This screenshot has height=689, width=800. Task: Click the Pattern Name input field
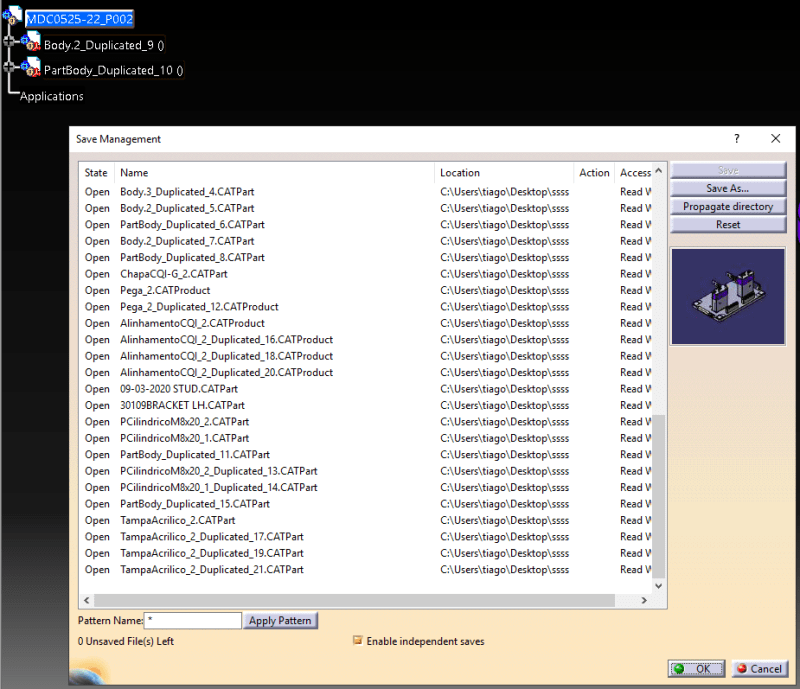(193, 621)
